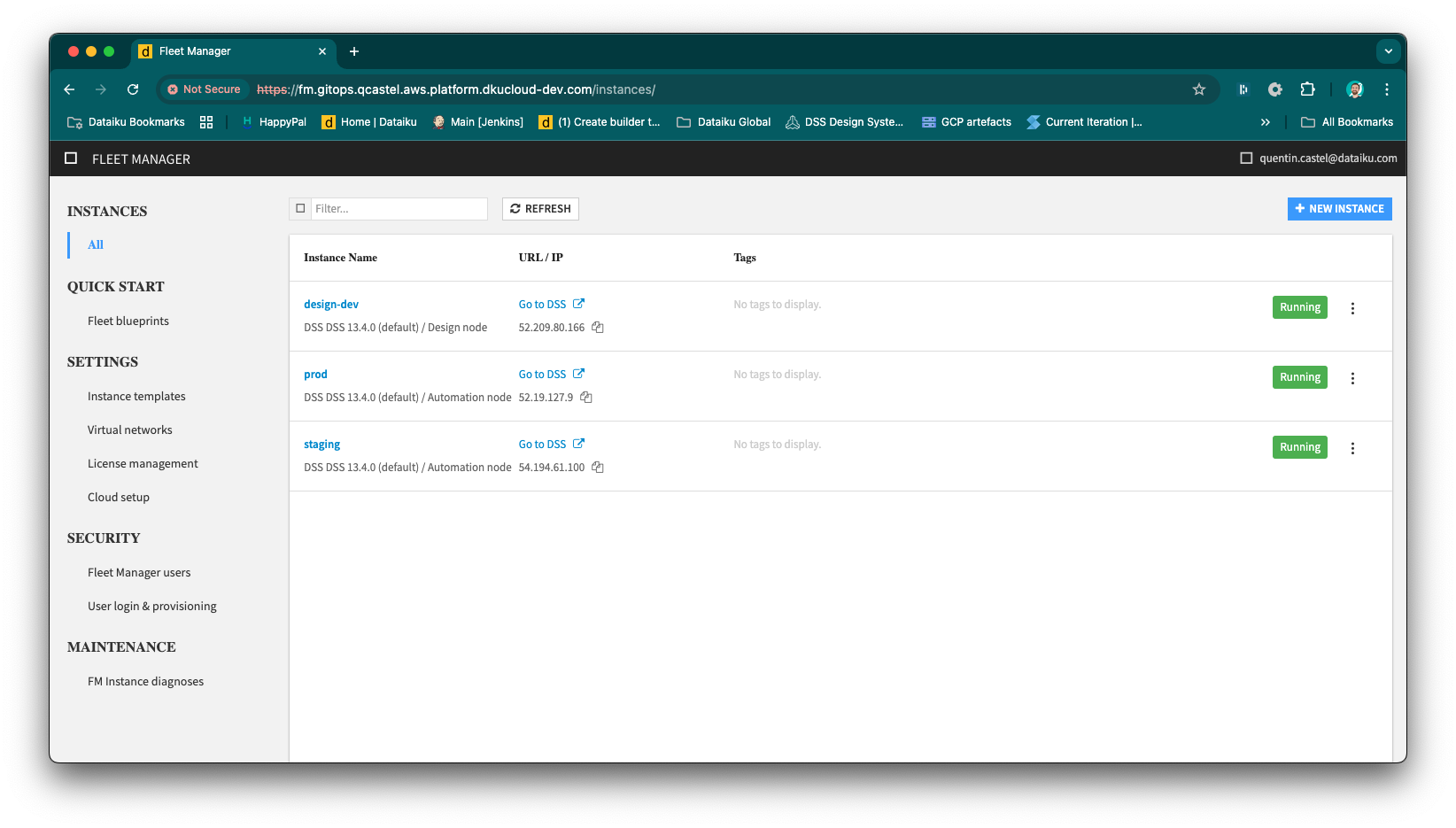Open the browser profile dropdown arrow
This screenshot has height=828, width=1456.
click(1388, 51)
